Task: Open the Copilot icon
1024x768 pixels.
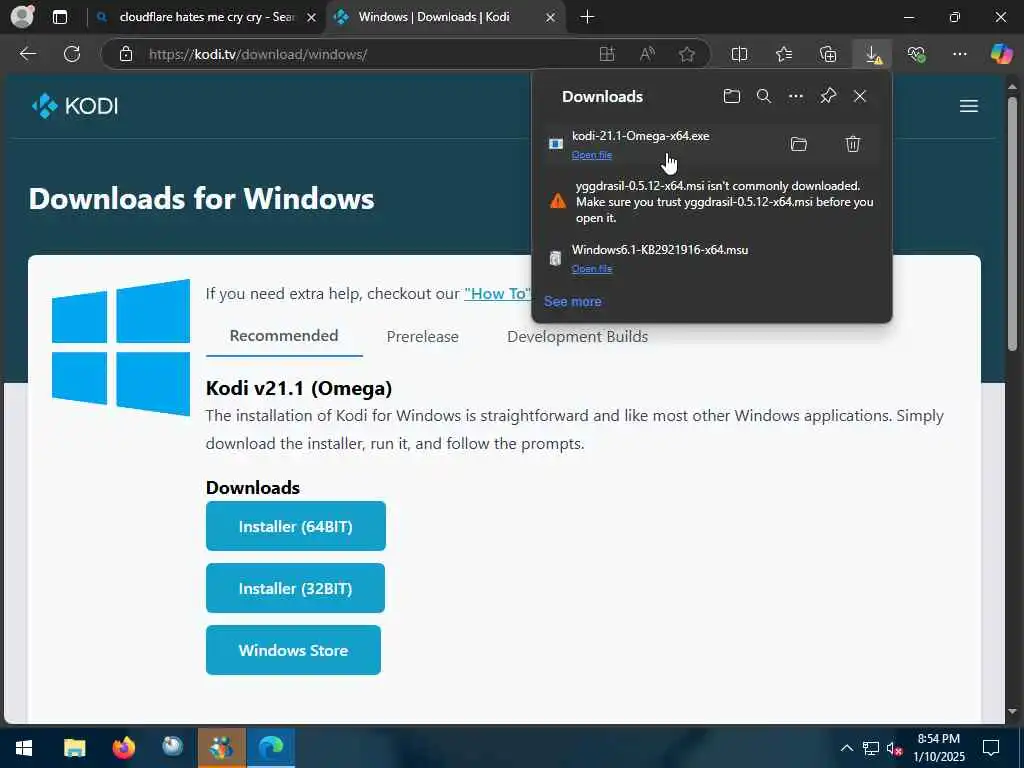Action: tap(1000, 54)
